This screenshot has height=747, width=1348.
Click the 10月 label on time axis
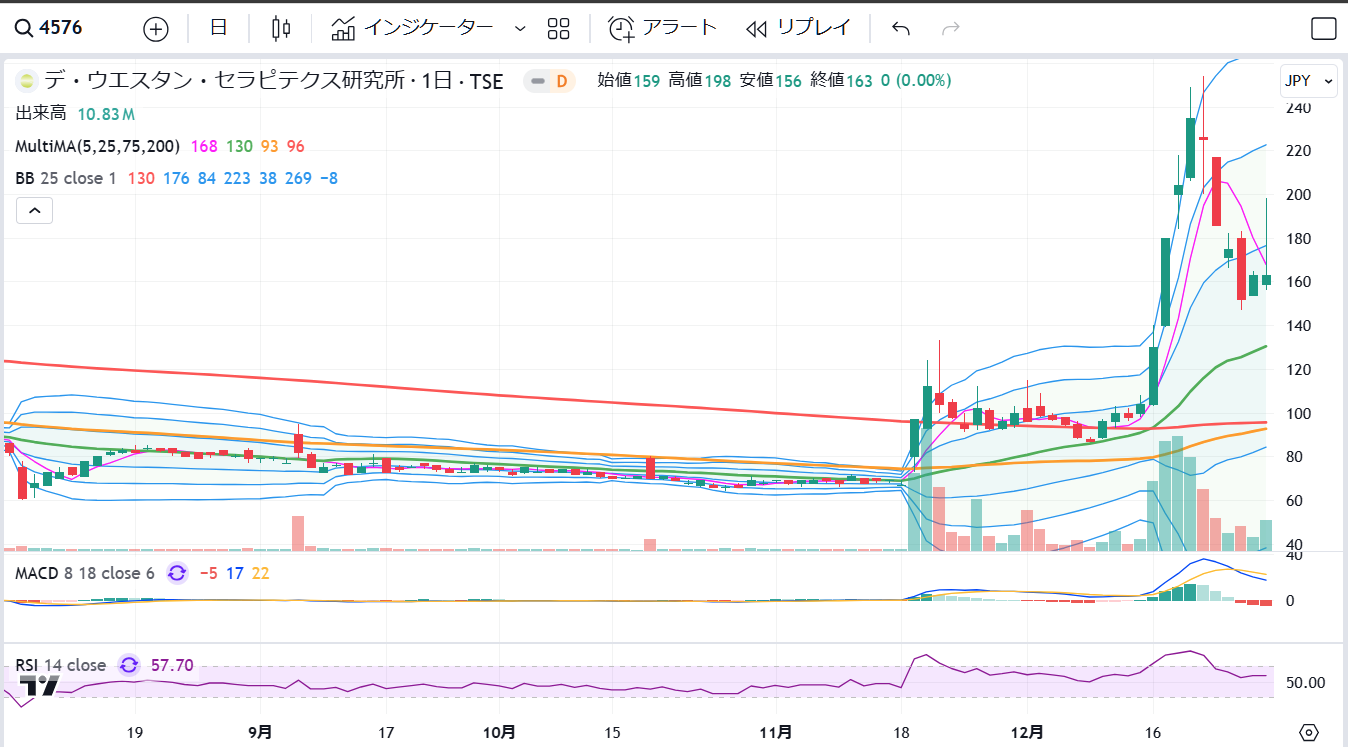(500, 732)
